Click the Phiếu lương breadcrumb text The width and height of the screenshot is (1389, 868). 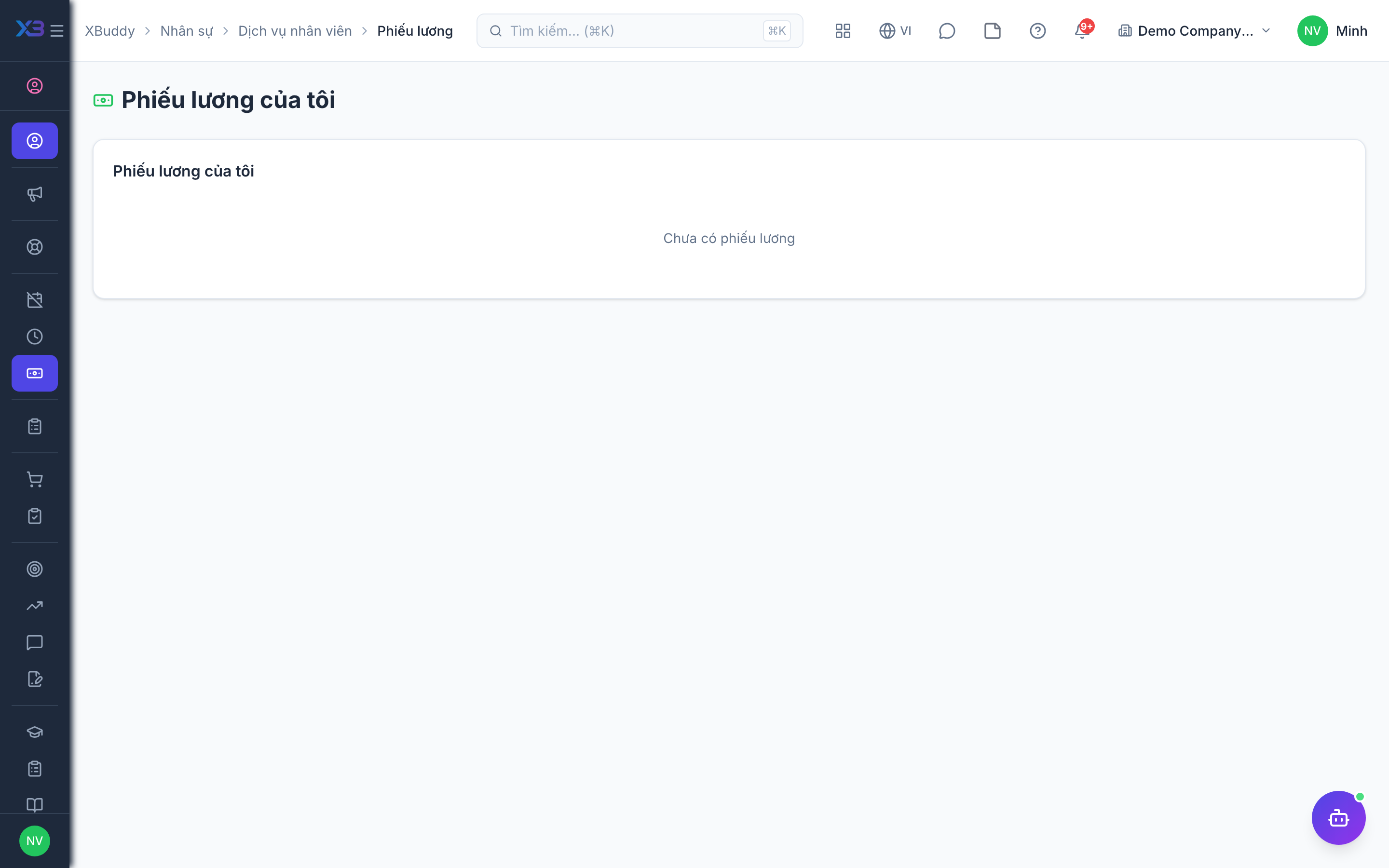tap(414, 31)
